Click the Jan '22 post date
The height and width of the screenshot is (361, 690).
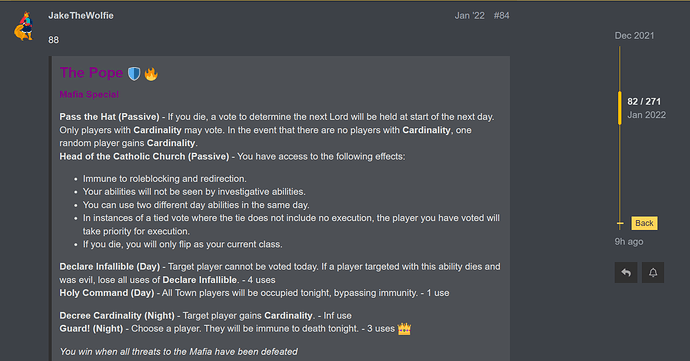point(470,15)
